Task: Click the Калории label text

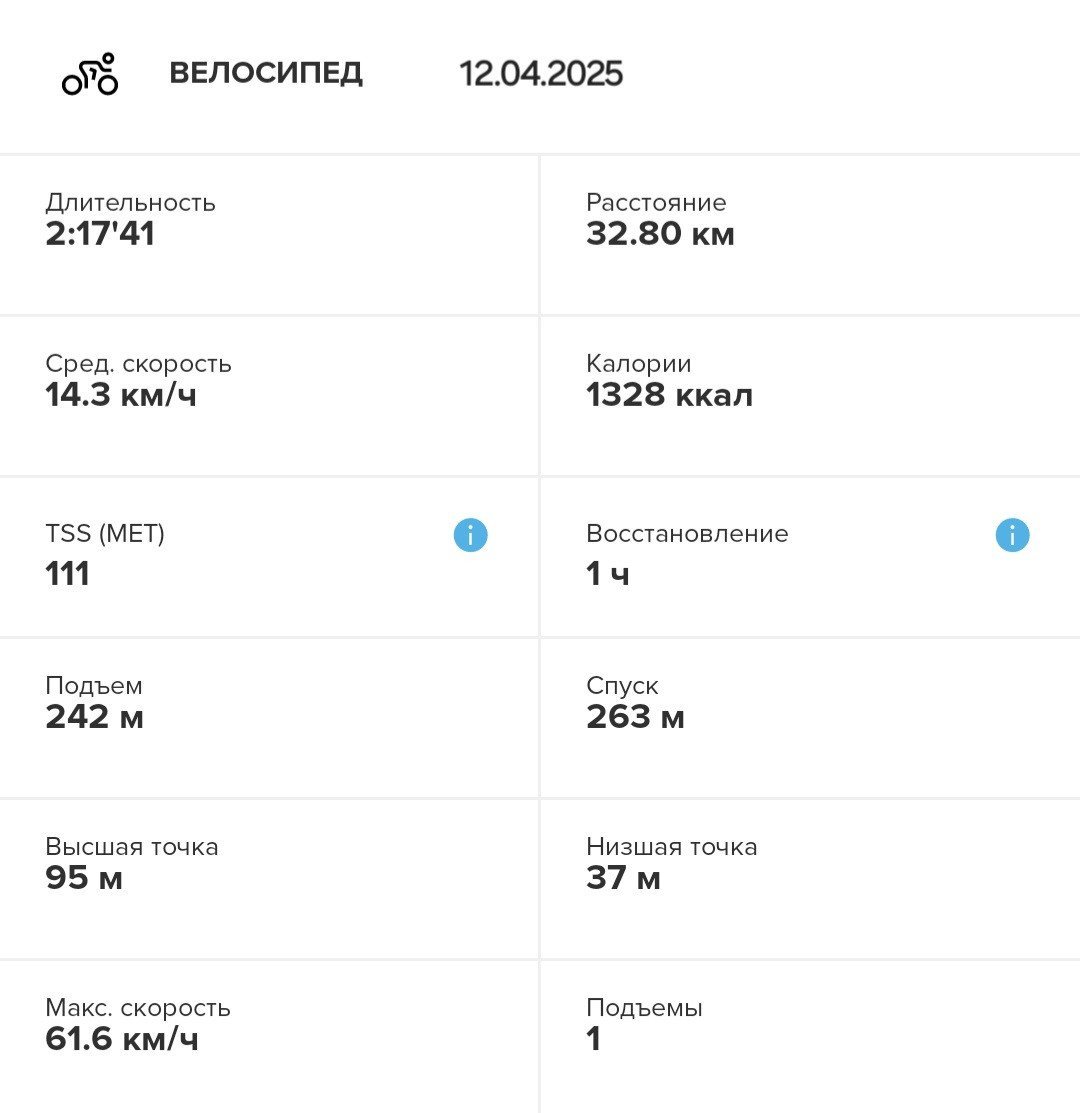Action: (x=639, y=363)
